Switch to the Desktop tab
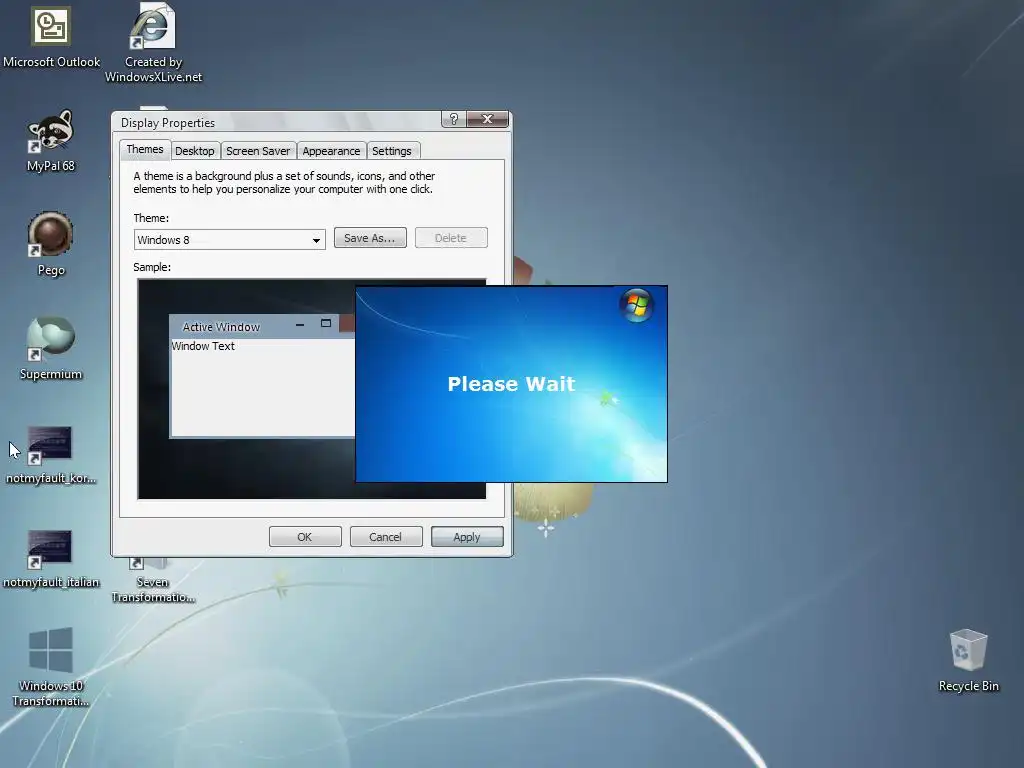The height and width of the screenshot is (768, 1024). 195,151
